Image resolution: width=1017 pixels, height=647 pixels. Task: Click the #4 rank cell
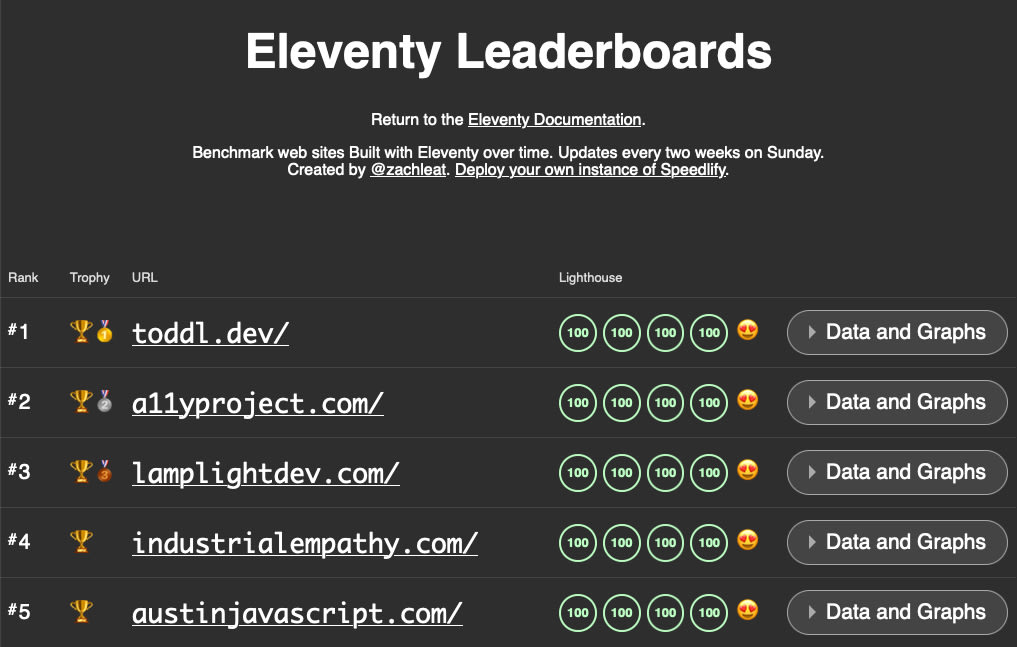pyautogui.click(x=19, y=541)
